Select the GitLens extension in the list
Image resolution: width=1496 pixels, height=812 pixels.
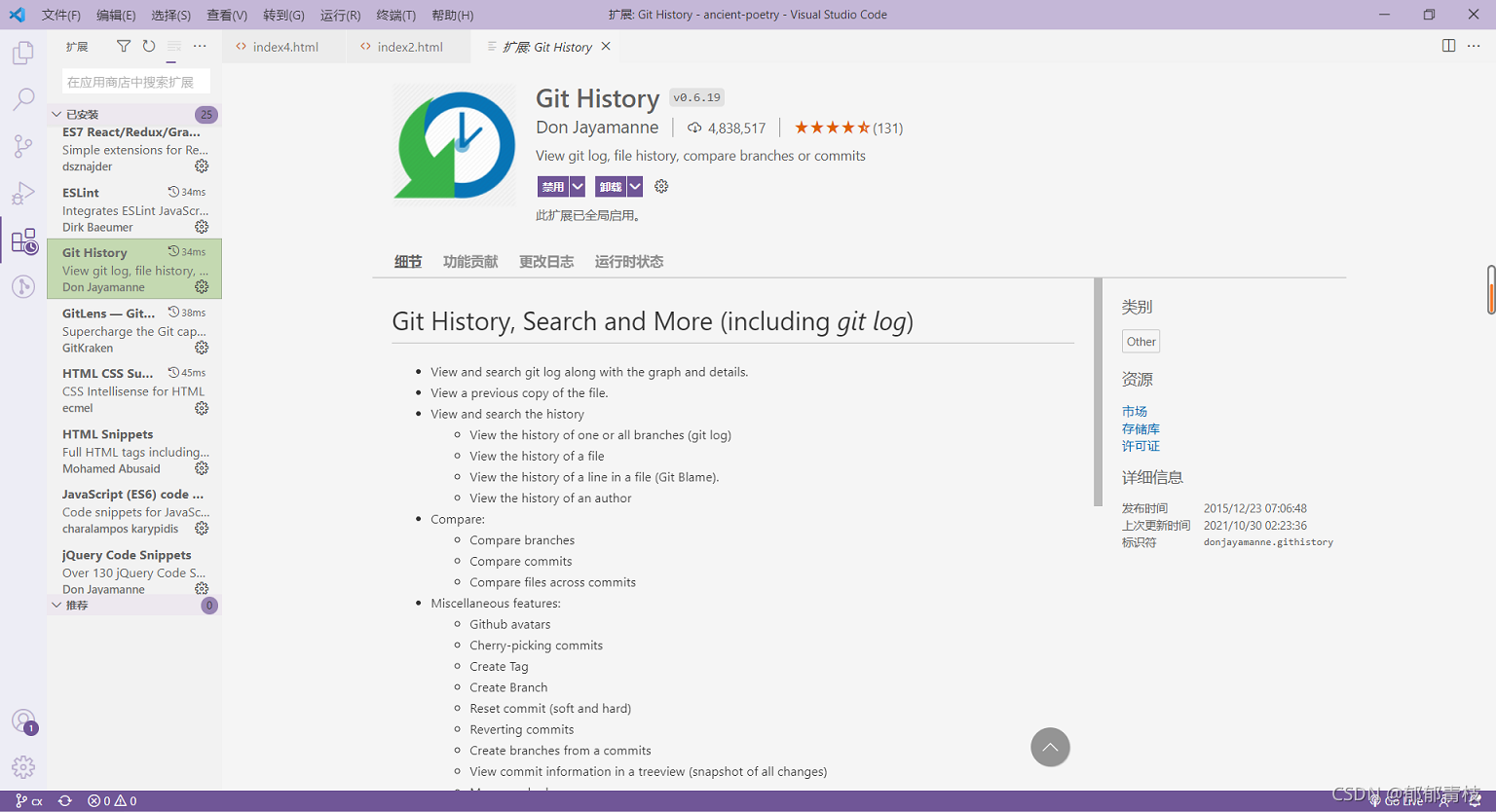(134, 330)
